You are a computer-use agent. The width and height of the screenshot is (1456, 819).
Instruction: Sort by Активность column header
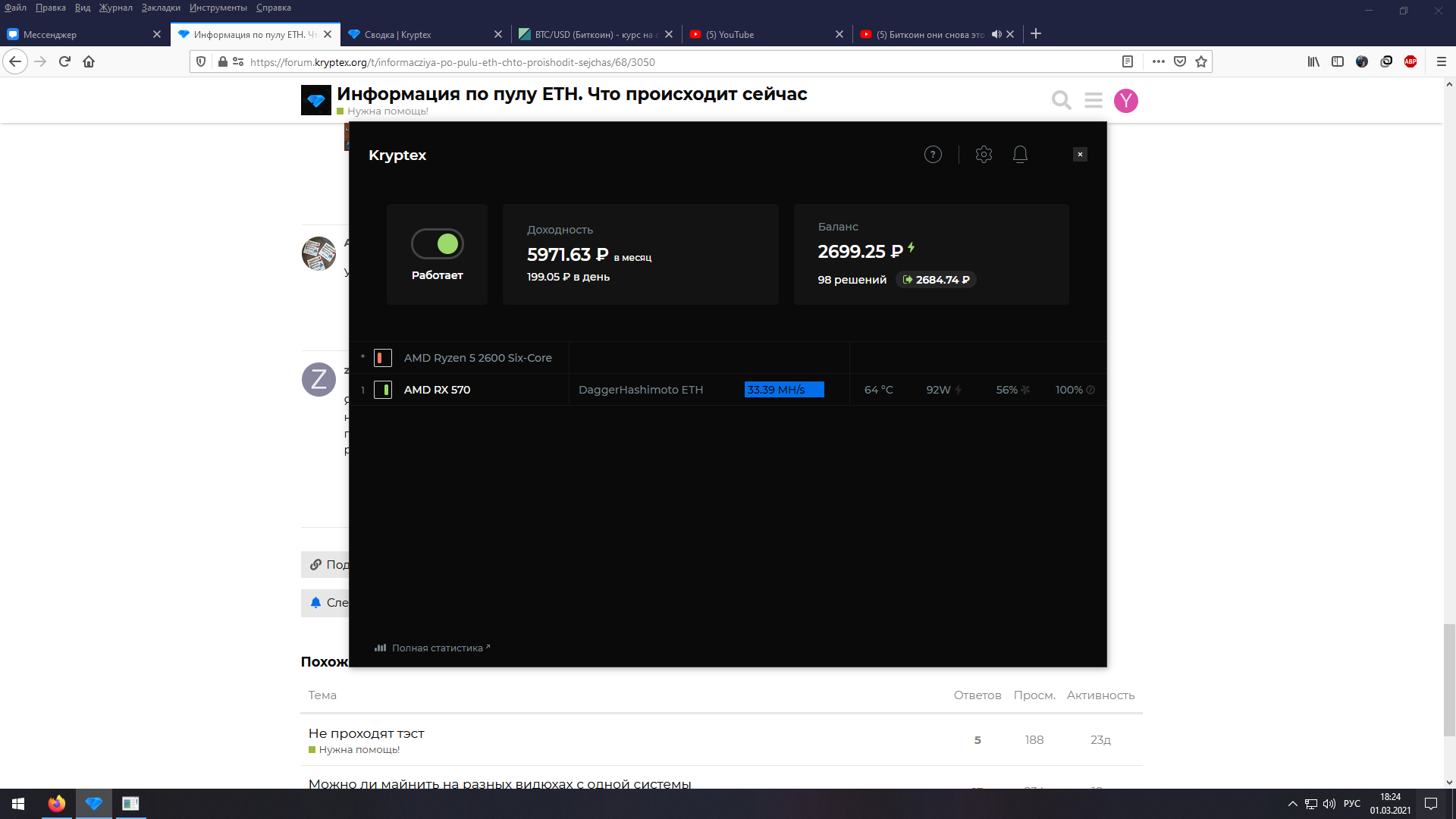click(1100, 695)
